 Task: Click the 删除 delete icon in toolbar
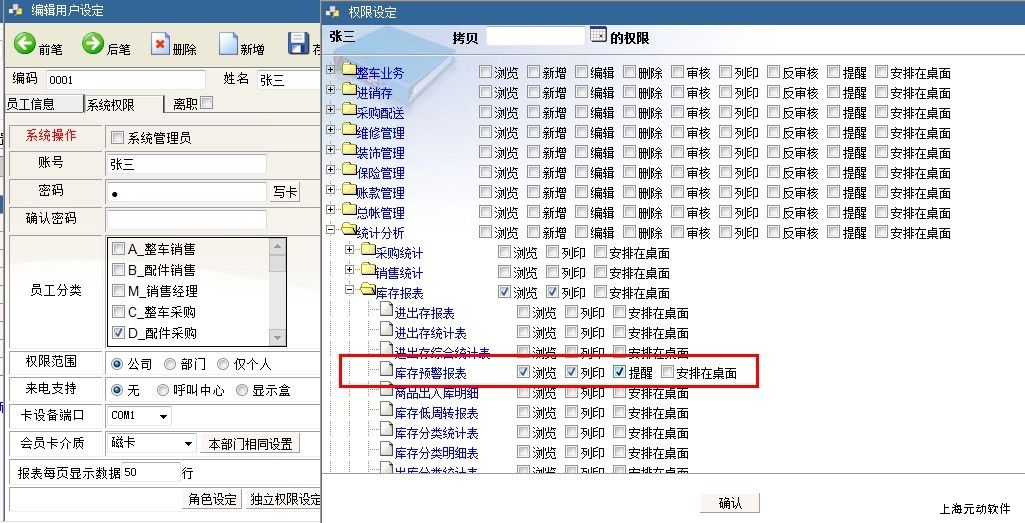click(160, 44)
